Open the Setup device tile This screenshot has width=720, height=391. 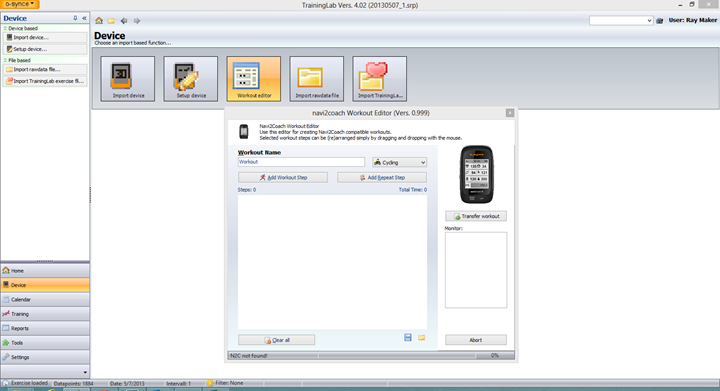(191, 79)
